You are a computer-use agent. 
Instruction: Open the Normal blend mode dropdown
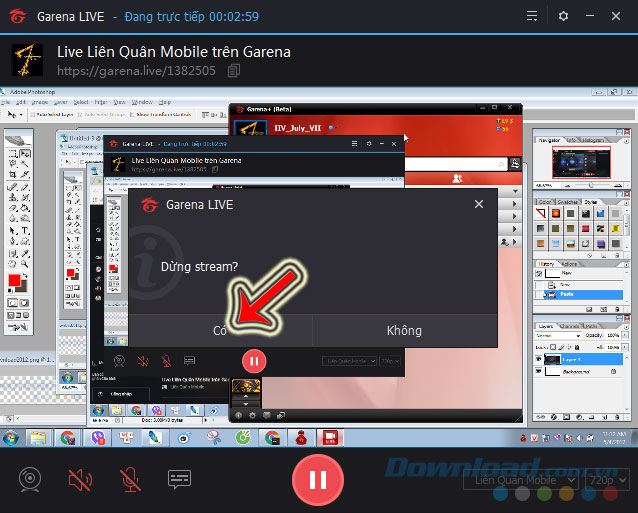click(558, 336)
